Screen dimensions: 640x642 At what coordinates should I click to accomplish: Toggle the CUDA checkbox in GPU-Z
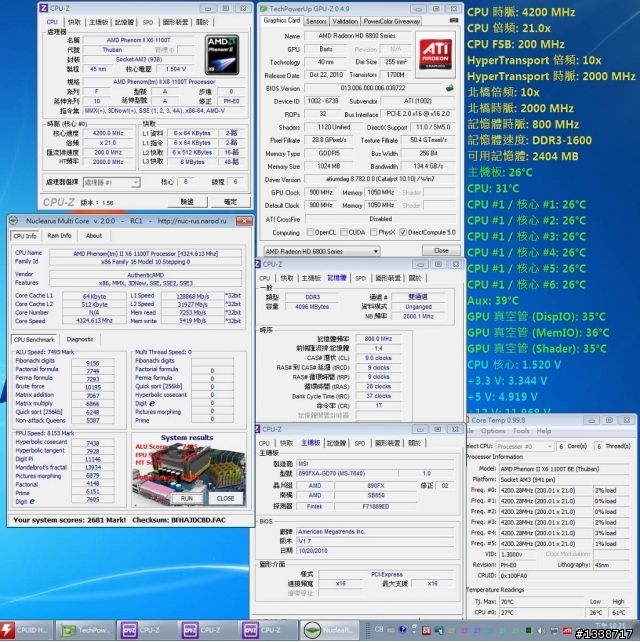coord(344,232)
